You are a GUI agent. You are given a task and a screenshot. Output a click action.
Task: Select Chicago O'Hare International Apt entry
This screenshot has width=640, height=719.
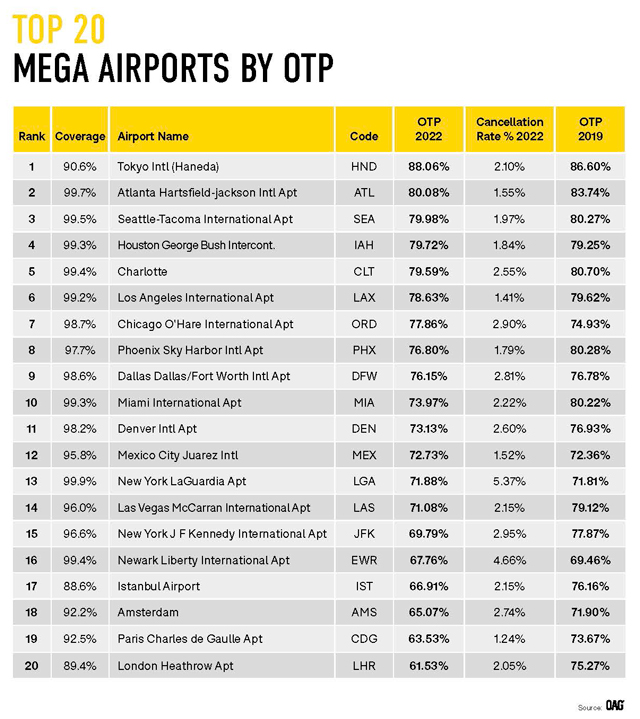click(x=205, y=324)
